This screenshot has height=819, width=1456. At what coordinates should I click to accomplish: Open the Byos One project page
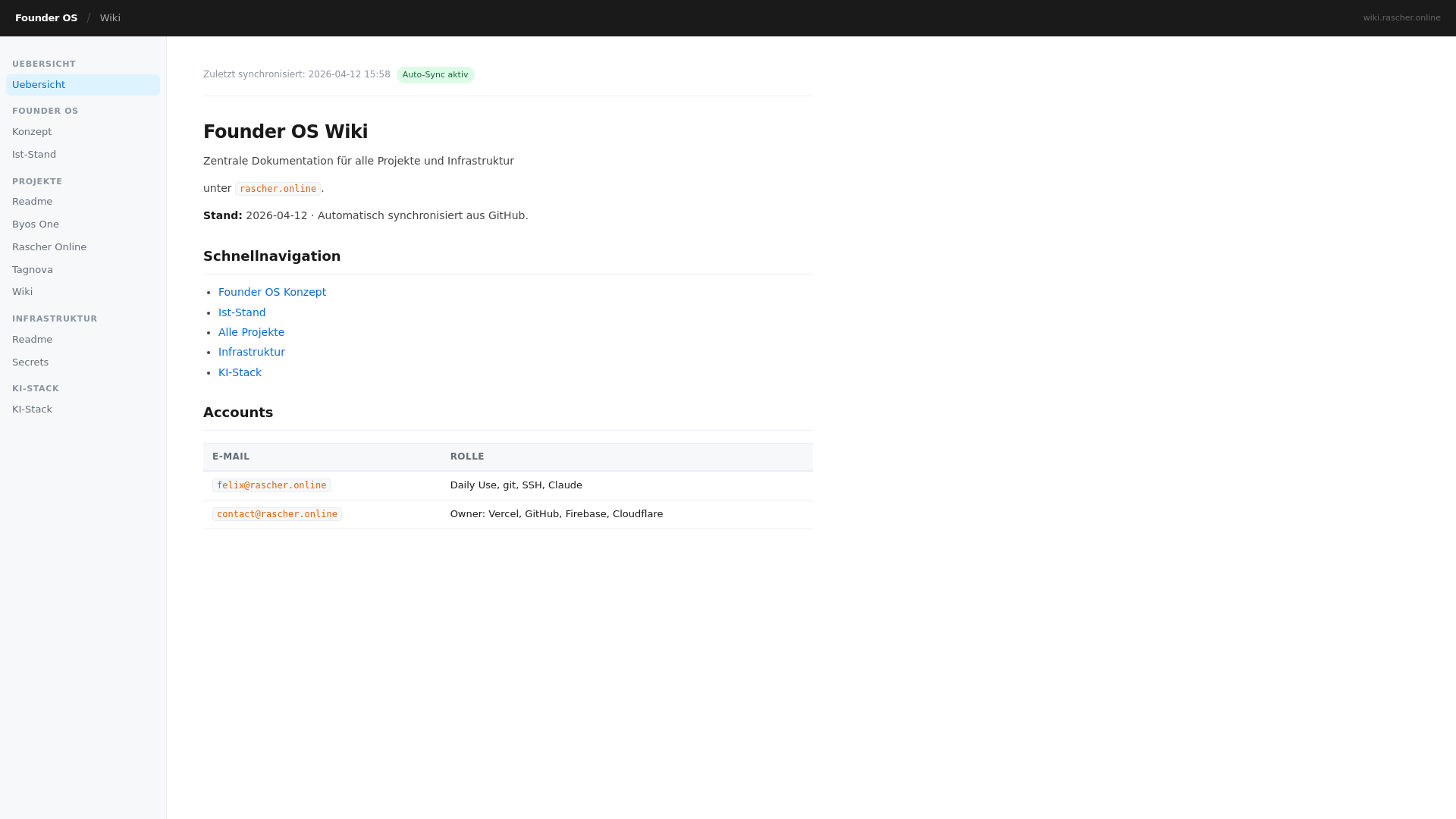[83, 224]
